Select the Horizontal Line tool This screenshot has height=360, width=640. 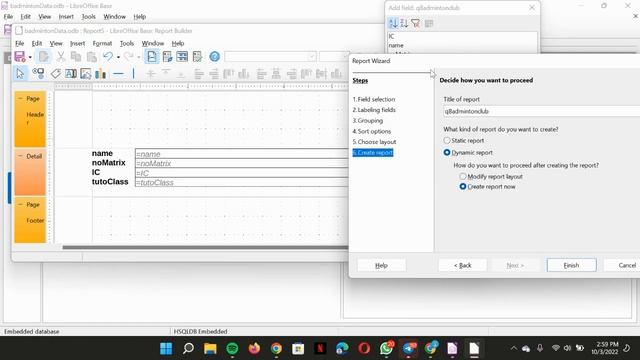coord(118,73)
